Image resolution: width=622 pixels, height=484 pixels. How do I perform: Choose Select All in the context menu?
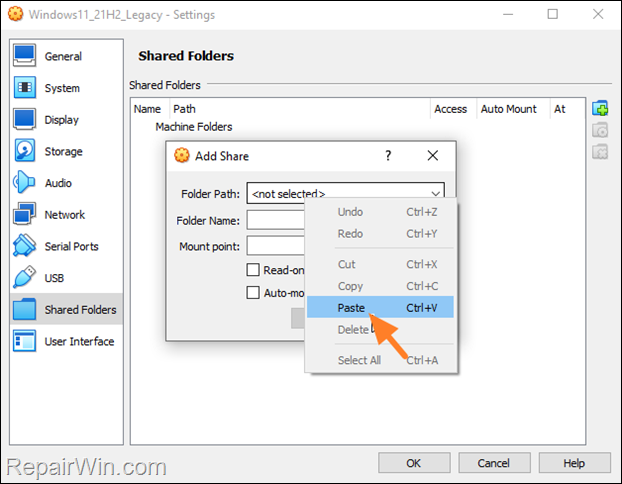point(380,360)
